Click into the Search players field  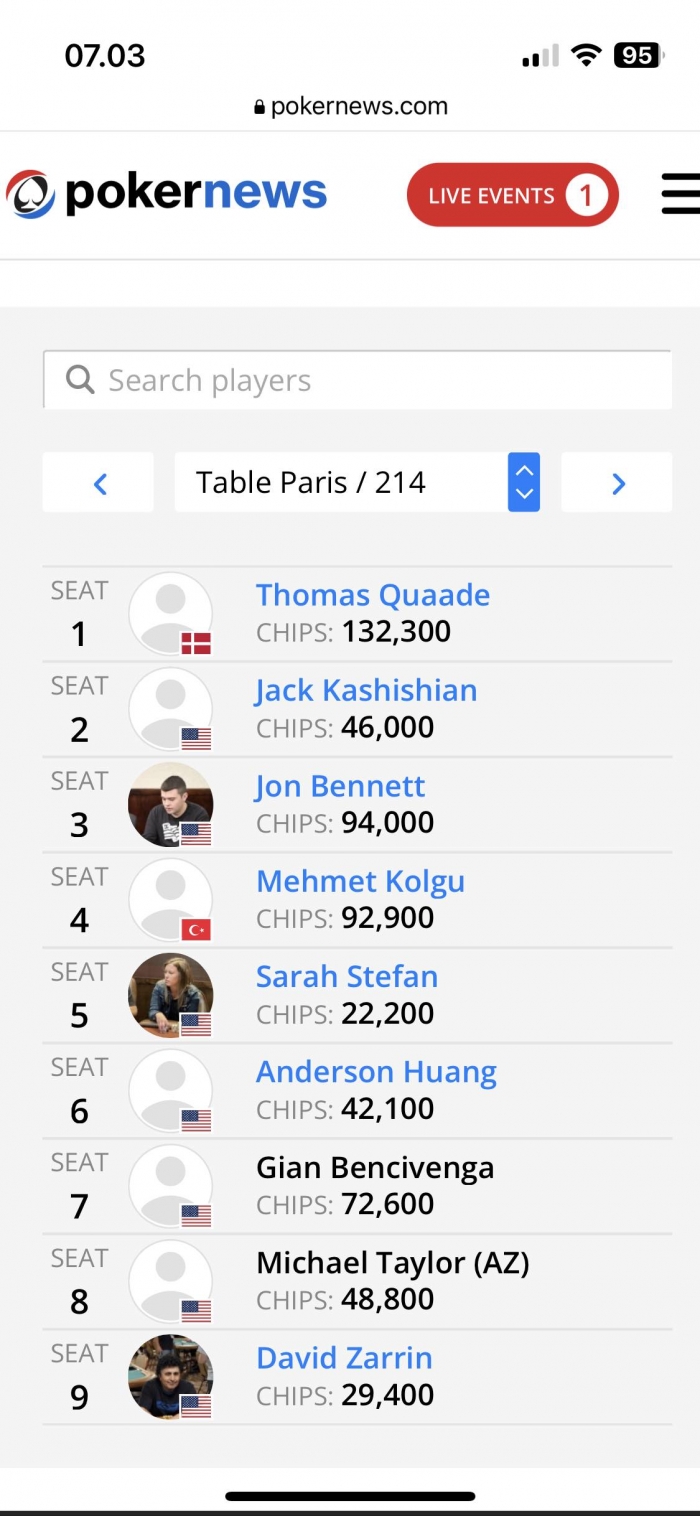click(380, 380)
